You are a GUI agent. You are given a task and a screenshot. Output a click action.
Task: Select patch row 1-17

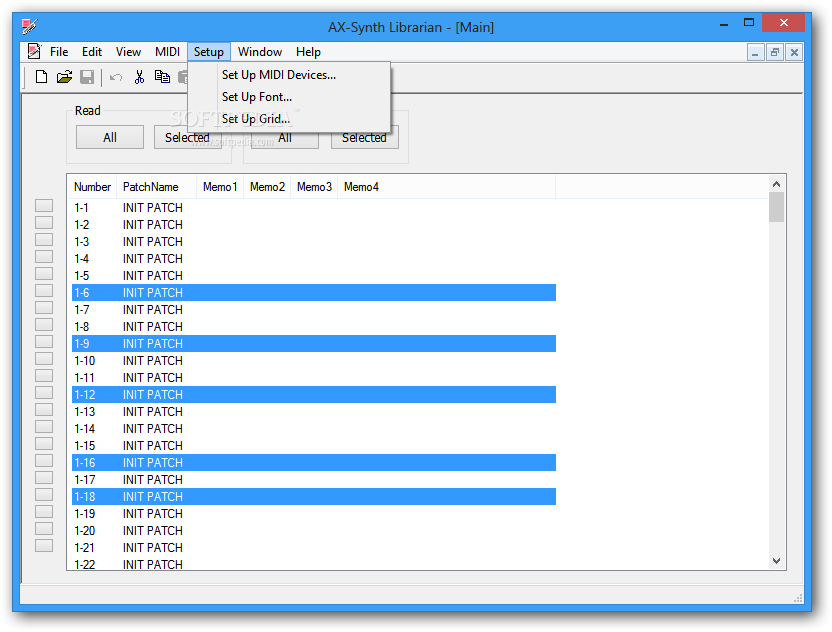point(314,479)
